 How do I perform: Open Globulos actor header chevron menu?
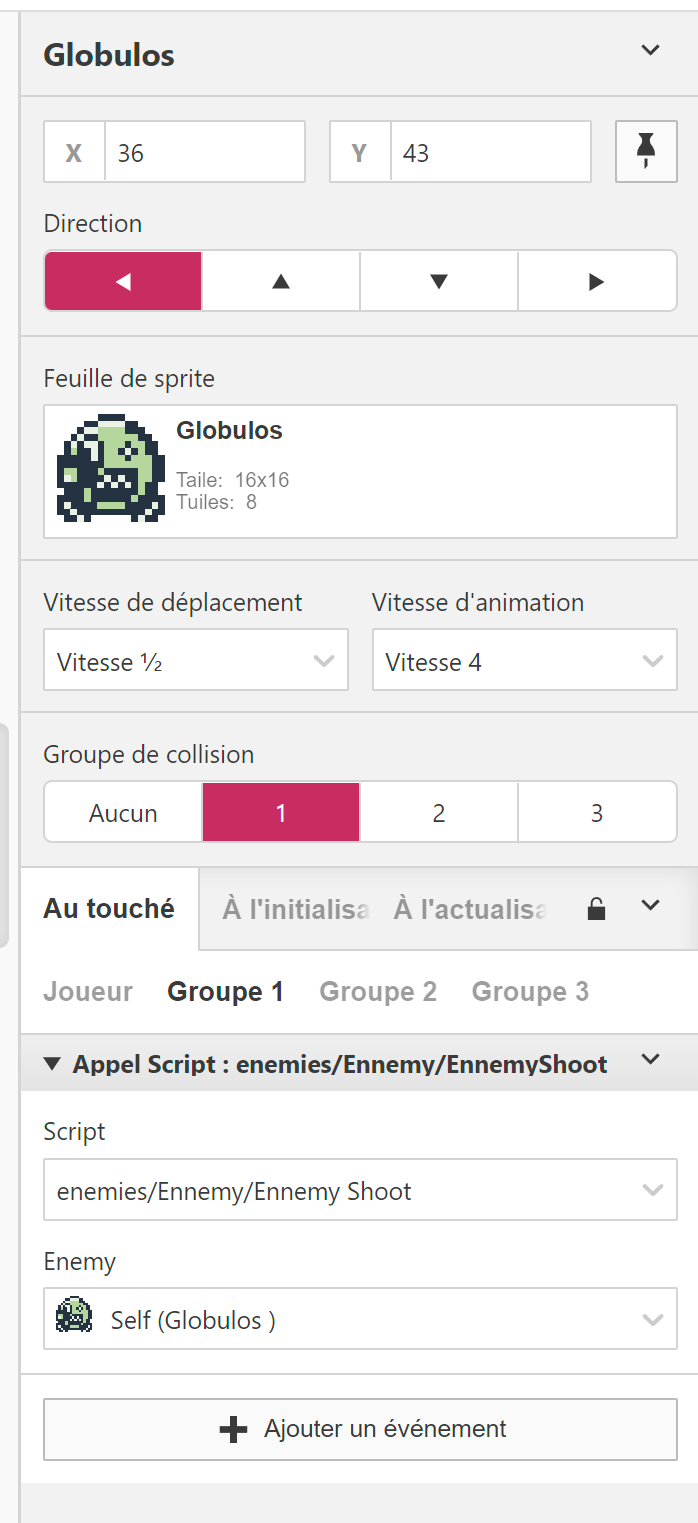click(651, 51)
